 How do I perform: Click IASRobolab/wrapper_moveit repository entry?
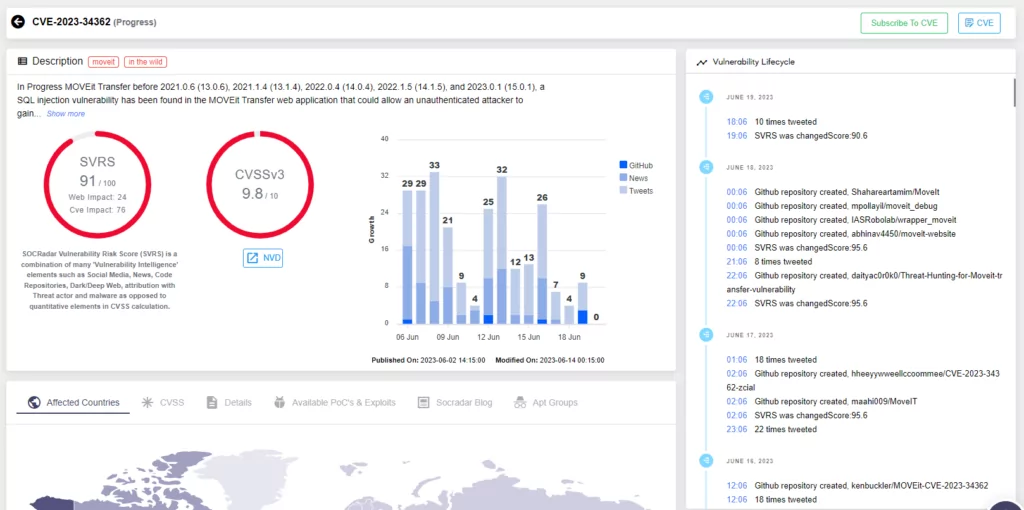pos(856,219)
